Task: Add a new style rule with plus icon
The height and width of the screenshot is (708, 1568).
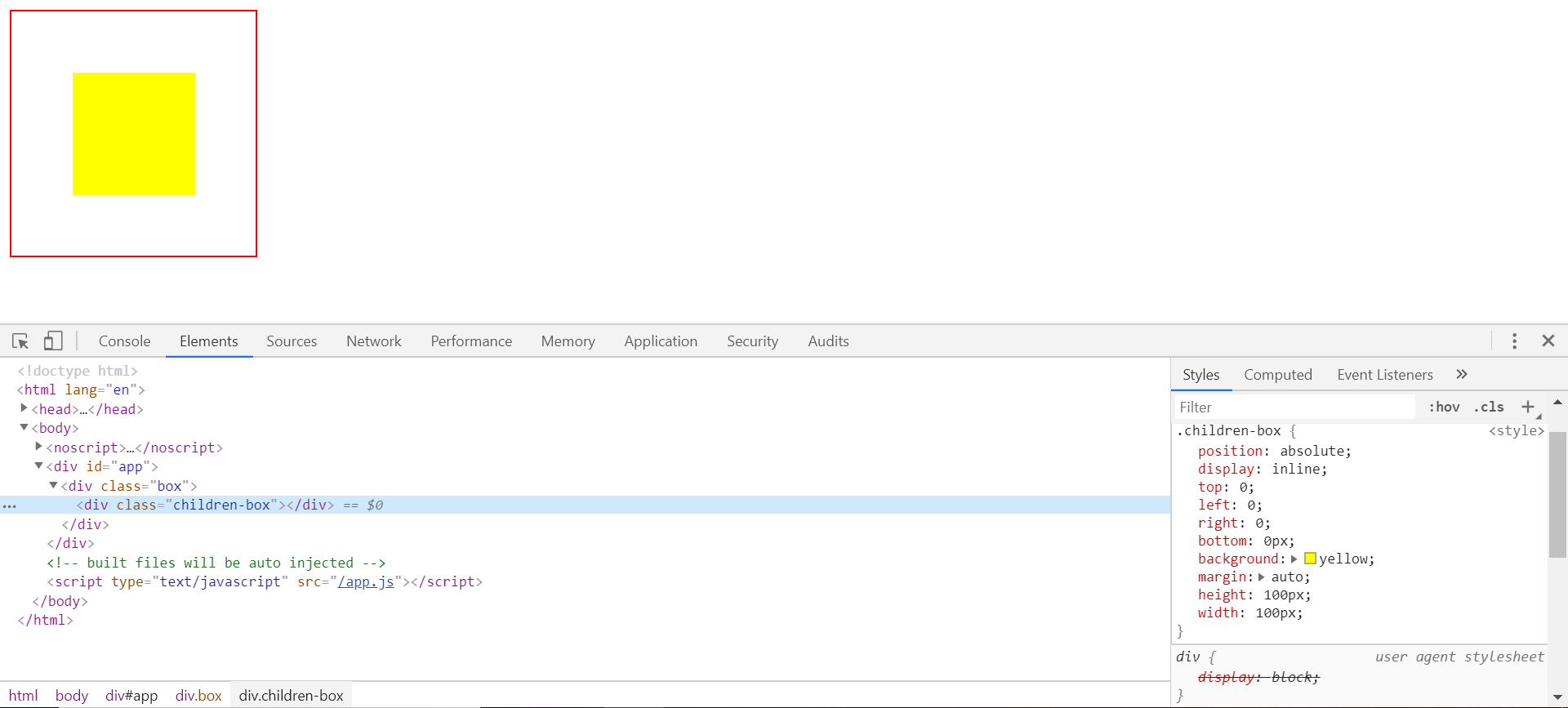Action: 1528,407
